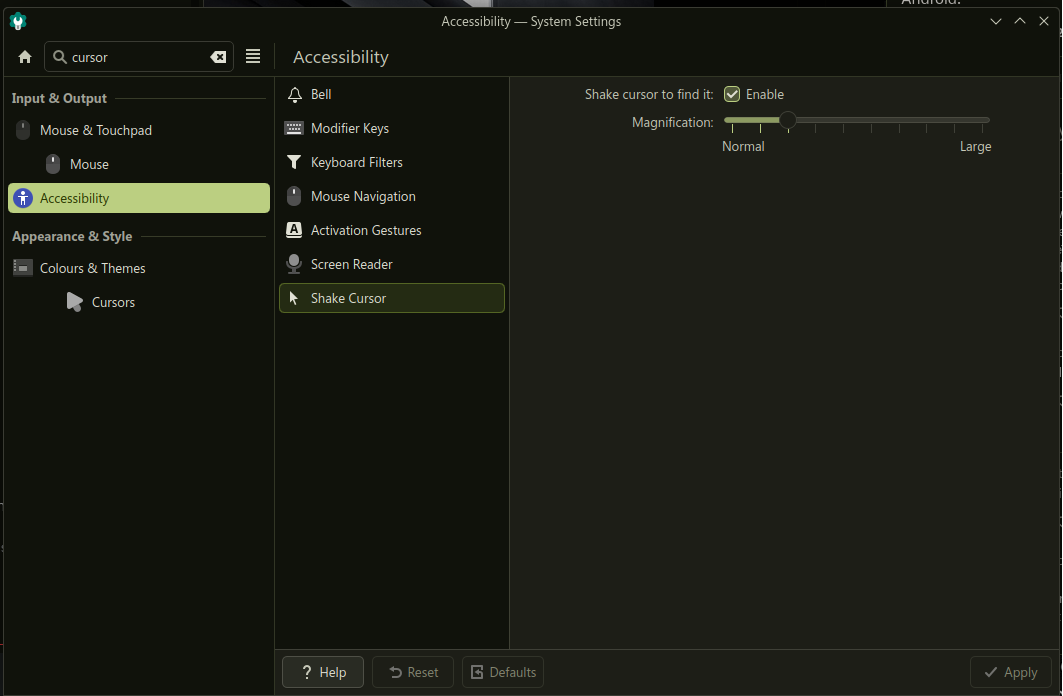Open Mouse & Touchpad in sidebar

pos(139,130)
